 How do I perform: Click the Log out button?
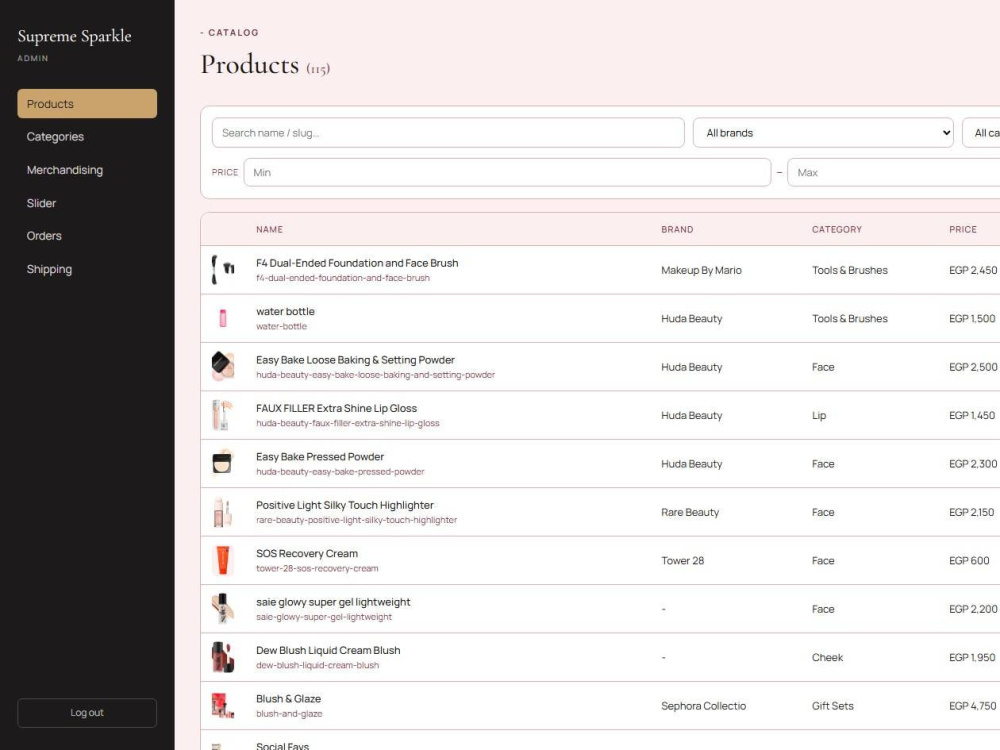(87, 712)
